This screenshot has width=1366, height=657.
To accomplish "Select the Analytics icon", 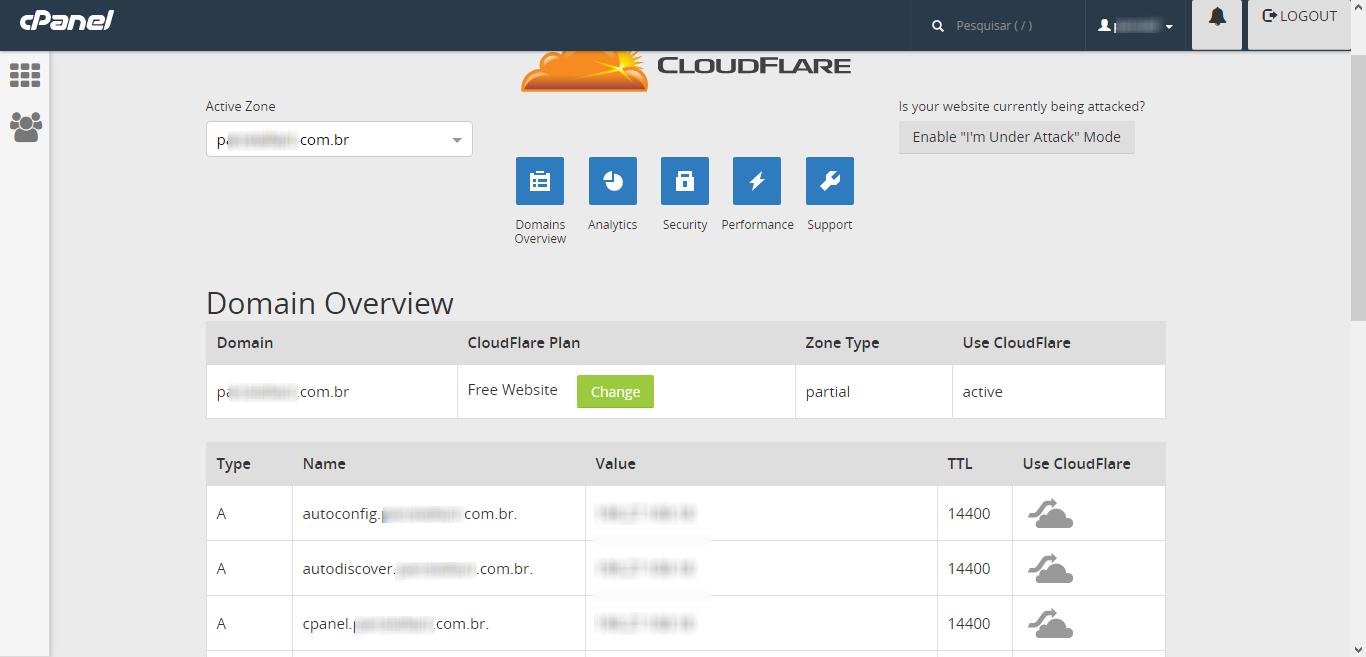I will (x=612, y=181).
